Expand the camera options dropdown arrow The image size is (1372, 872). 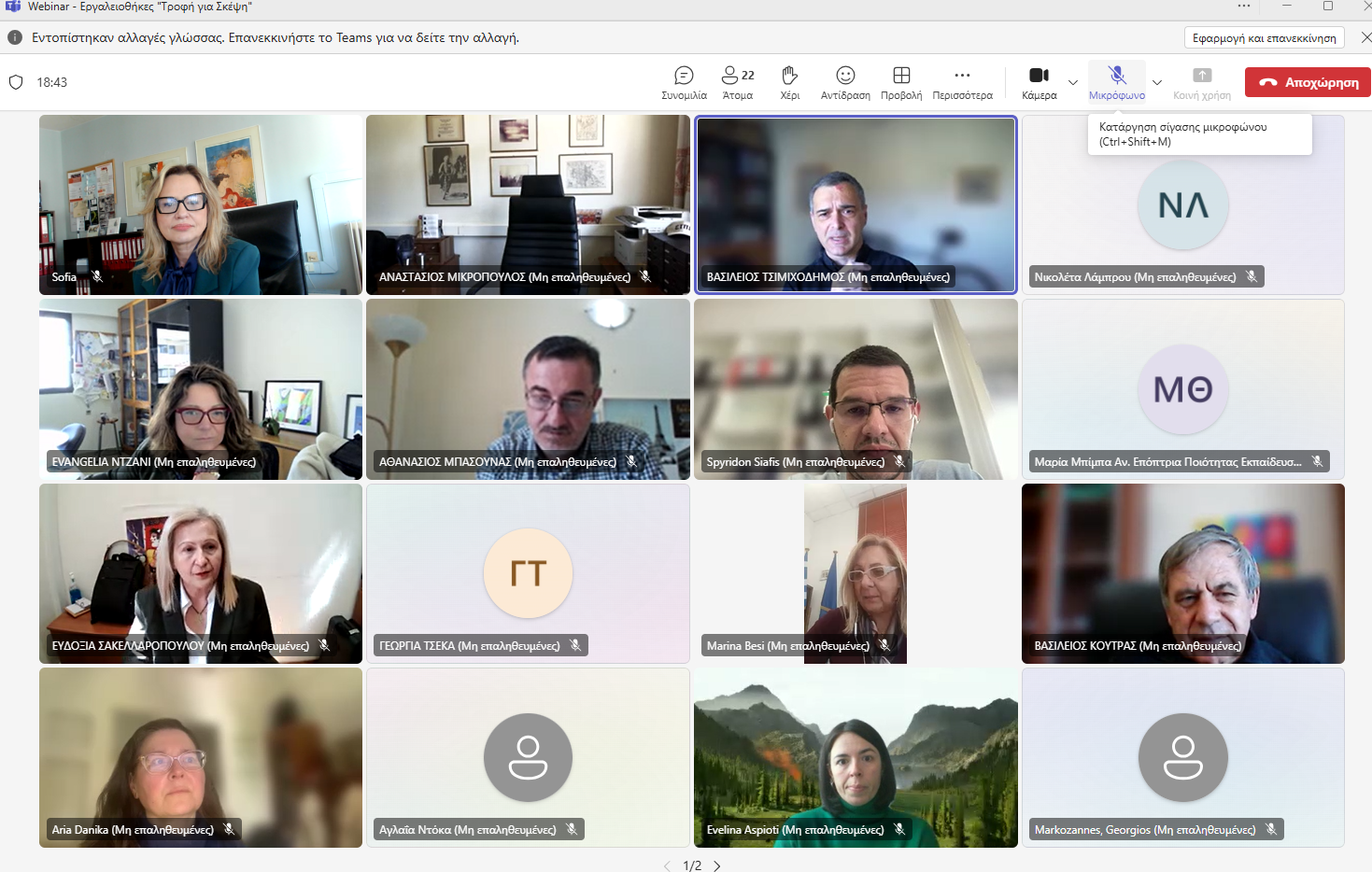tap(1073, 82)
